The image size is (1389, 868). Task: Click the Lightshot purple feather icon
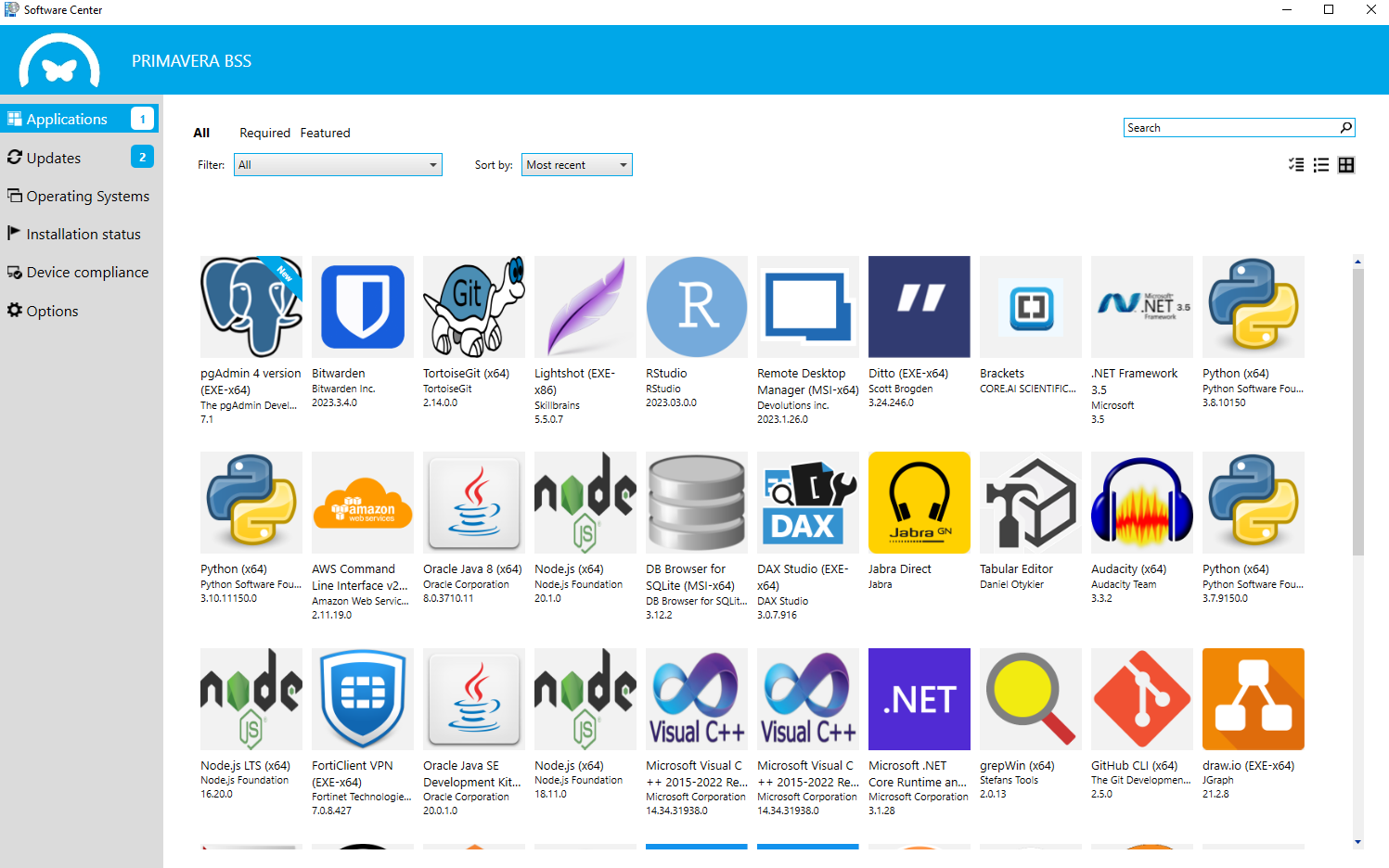click(x=585, y=307)
